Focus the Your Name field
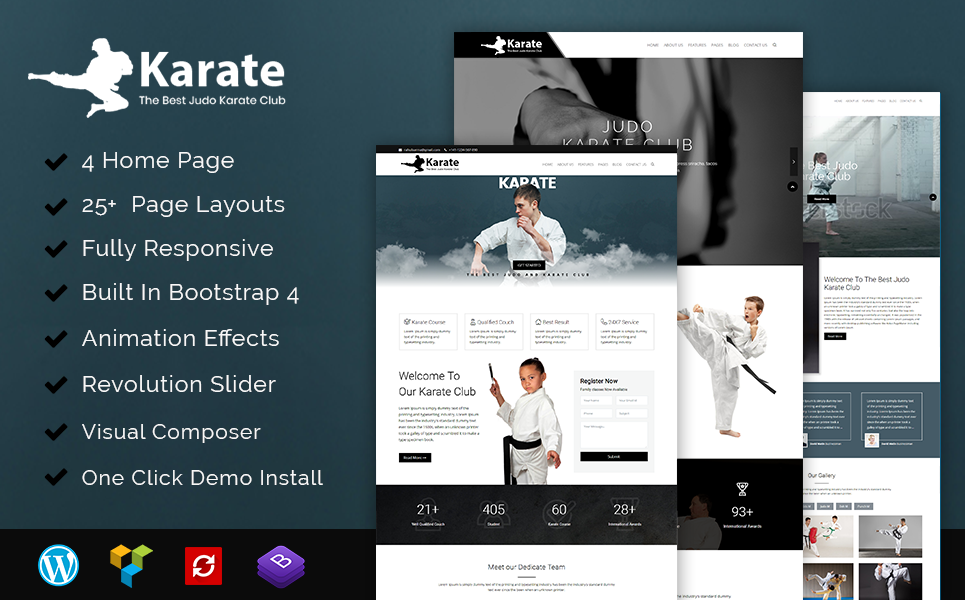 pos(596,400)
